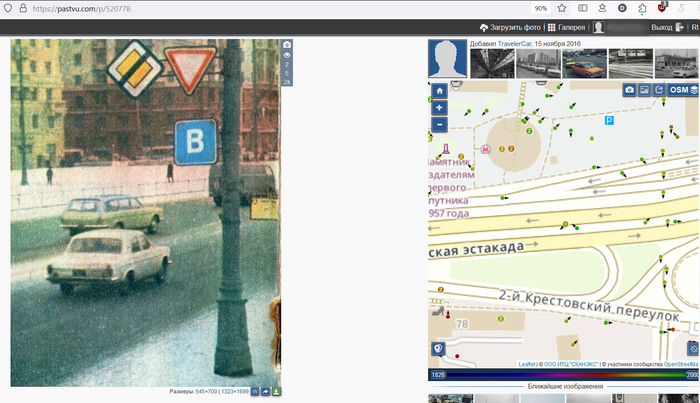Open the OSM map layers selector
Image resolution: width=700 pixels, height=403 pixels.
pos(683,90)
